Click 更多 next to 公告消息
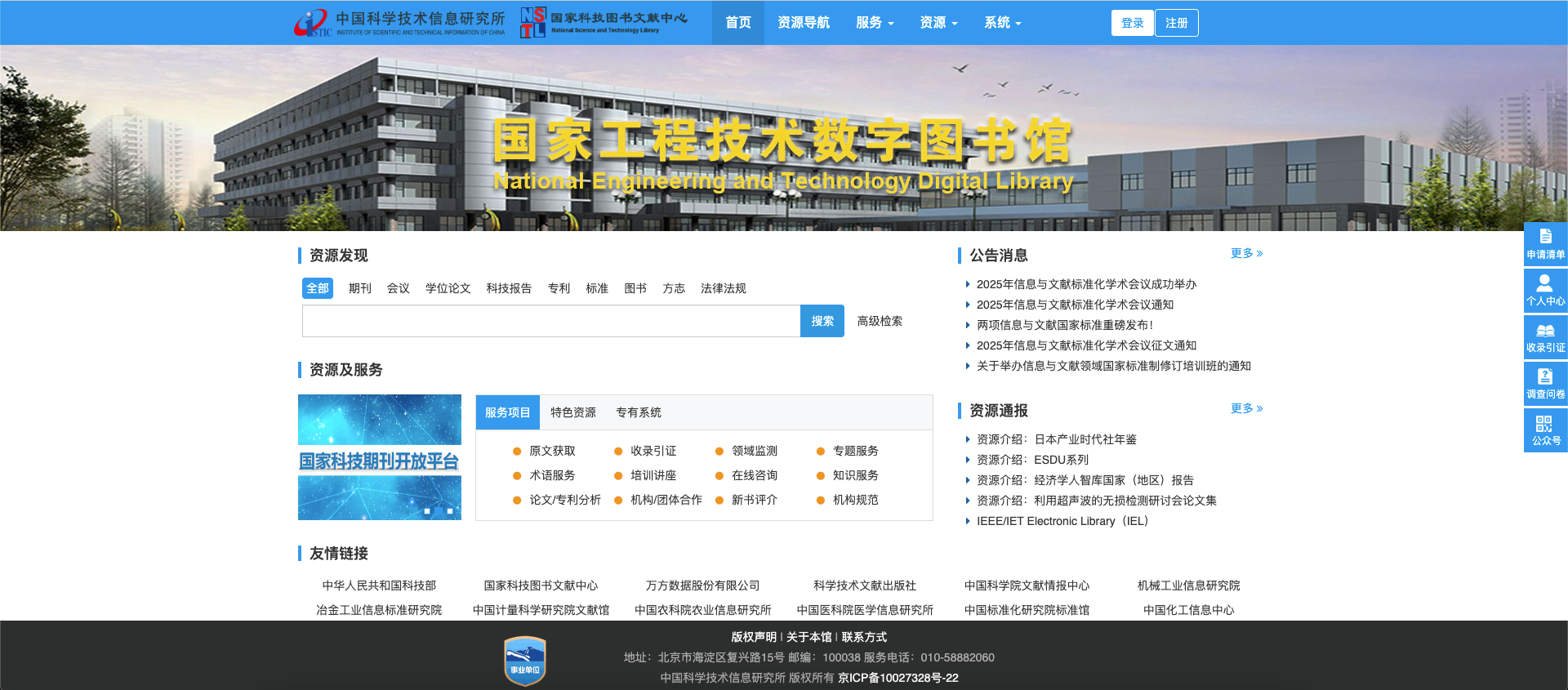 click(x=1246, y=253)
